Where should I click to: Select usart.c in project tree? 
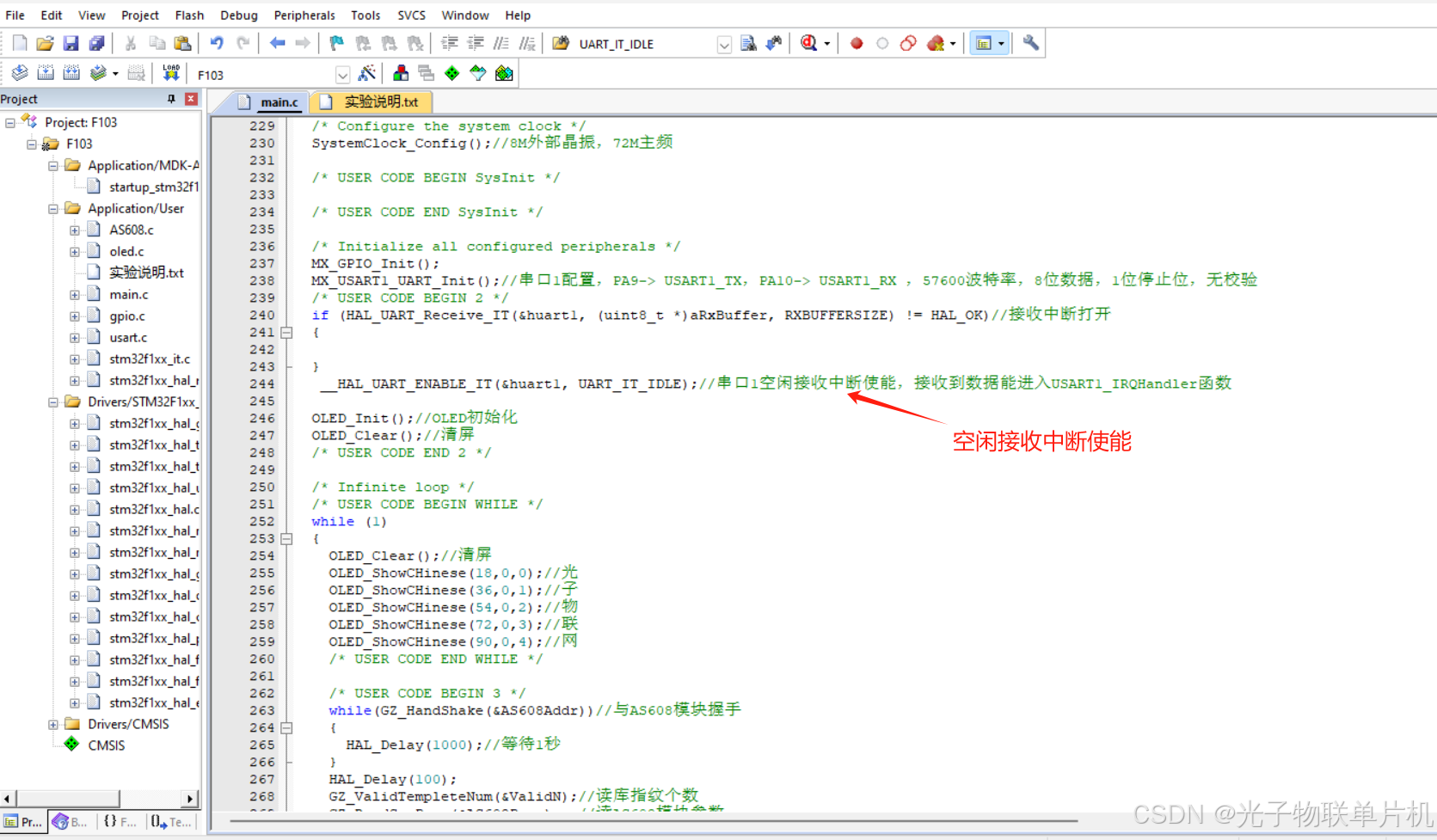coord(128,338)
